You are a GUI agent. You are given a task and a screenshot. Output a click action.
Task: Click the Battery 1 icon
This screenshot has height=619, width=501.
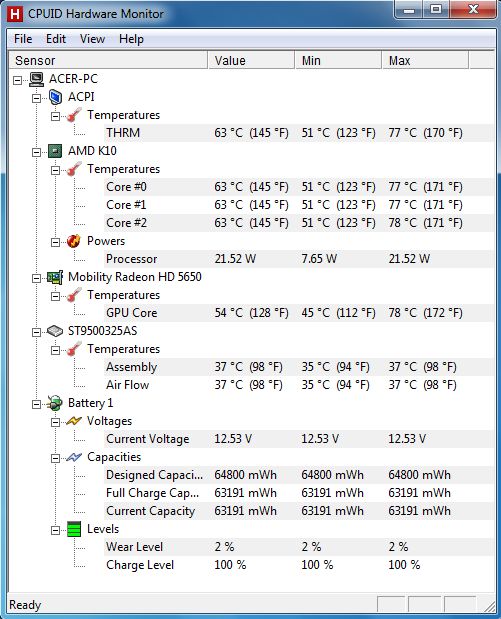point(55,403)
